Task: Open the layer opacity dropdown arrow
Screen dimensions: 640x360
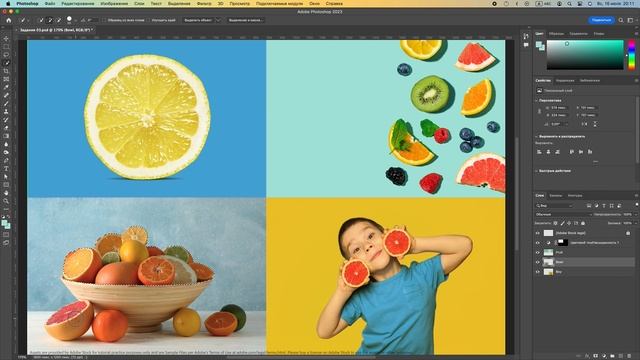Action: coord(636,214)
